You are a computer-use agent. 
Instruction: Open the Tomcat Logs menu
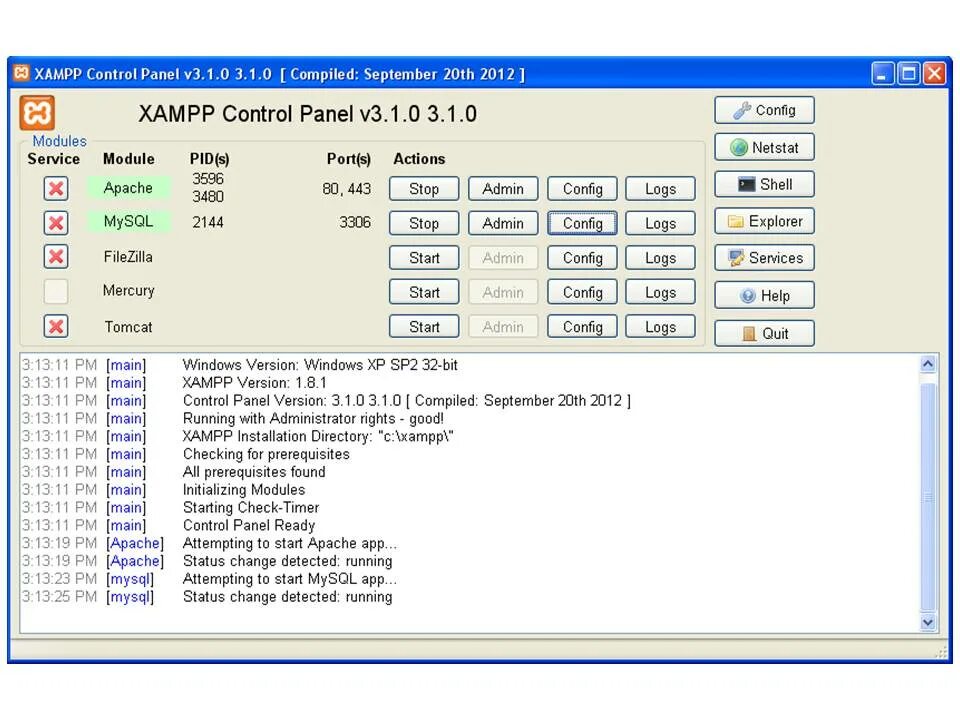tap(661, 326)
